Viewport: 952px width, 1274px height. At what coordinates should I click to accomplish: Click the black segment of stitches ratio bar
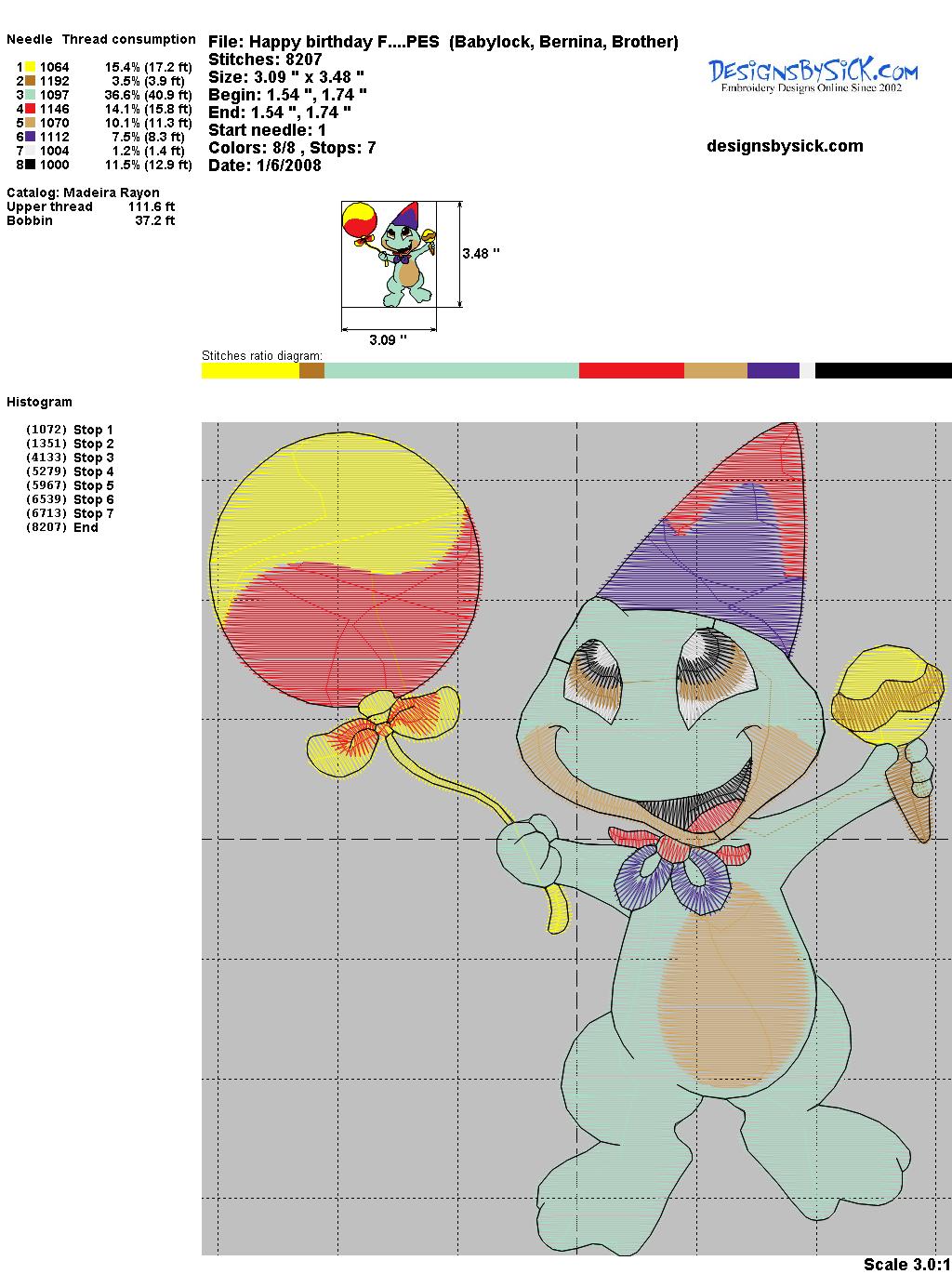tap(883, 371)
